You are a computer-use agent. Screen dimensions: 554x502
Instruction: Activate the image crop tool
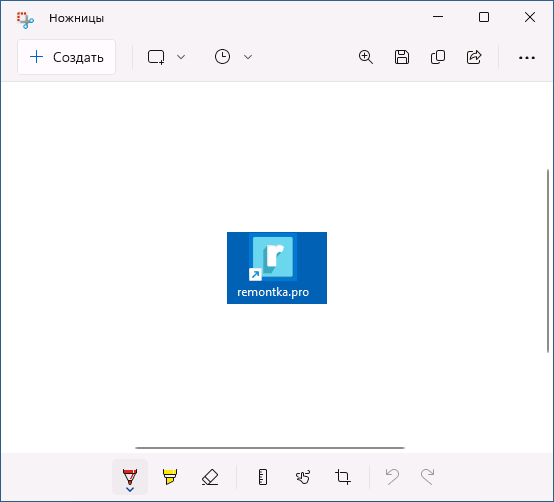point(343,477)
